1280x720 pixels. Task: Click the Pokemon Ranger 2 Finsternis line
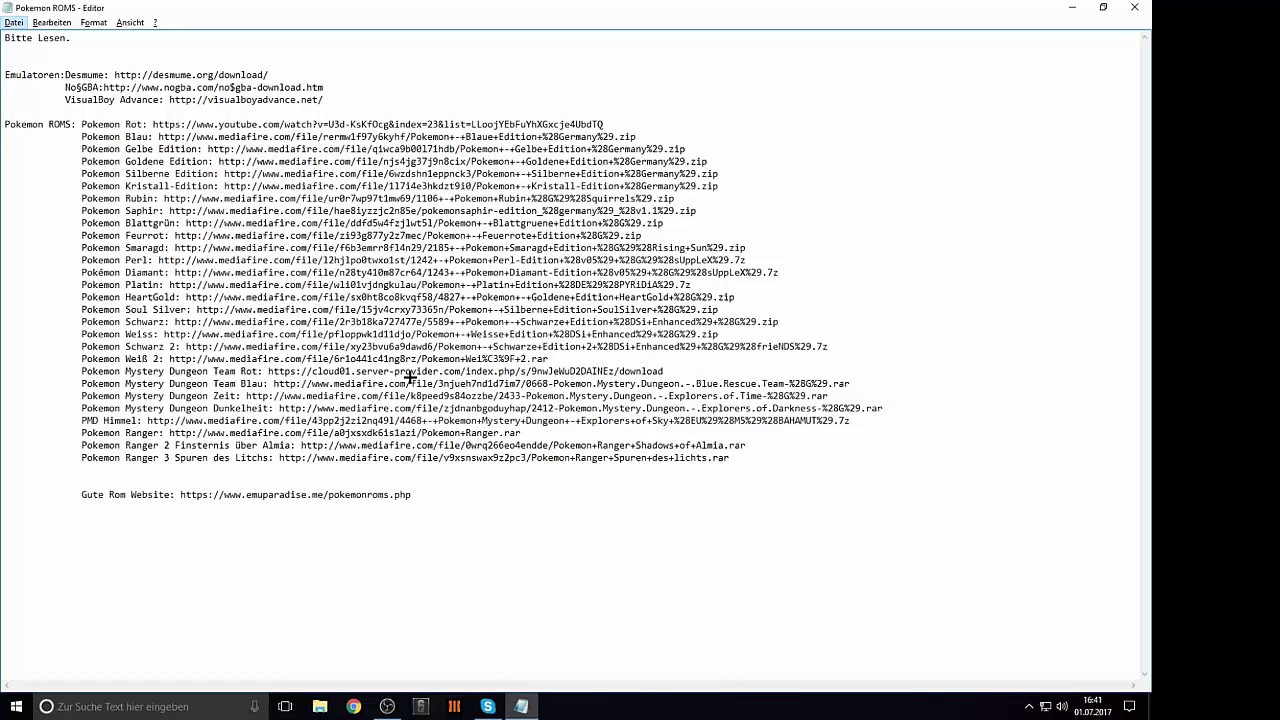(413, 445)
